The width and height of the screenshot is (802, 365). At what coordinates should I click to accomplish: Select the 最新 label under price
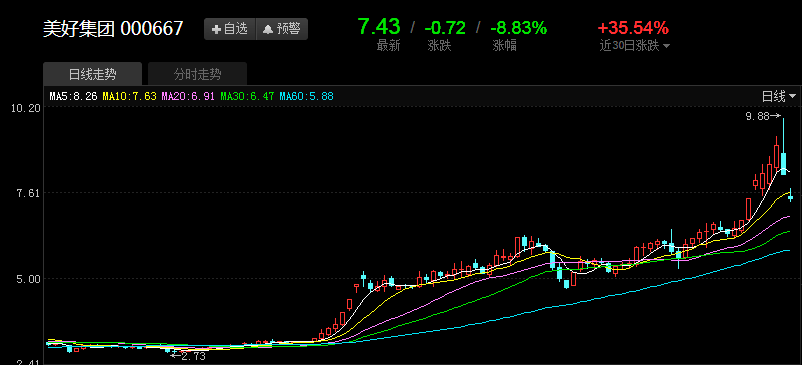coord(388,46)
